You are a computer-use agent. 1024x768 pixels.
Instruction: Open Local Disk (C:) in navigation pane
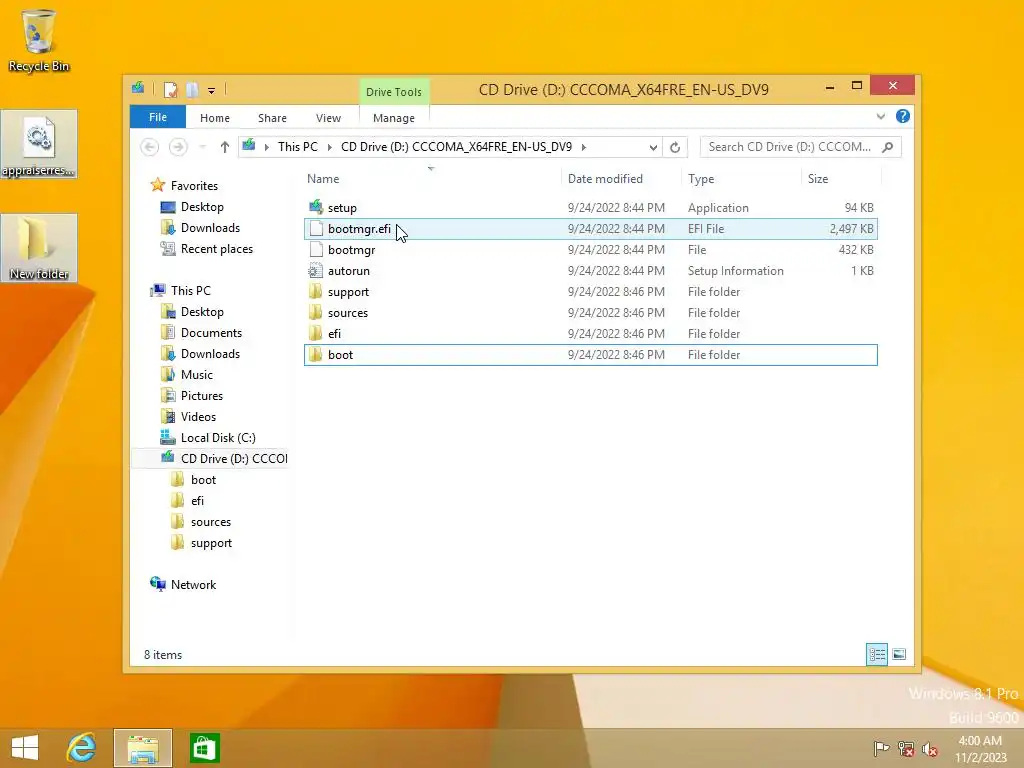click(218, 438)
